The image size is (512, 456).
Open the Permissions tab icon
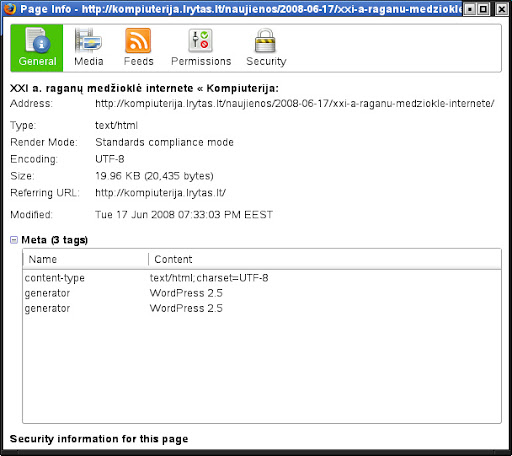[x=200, y=41]
